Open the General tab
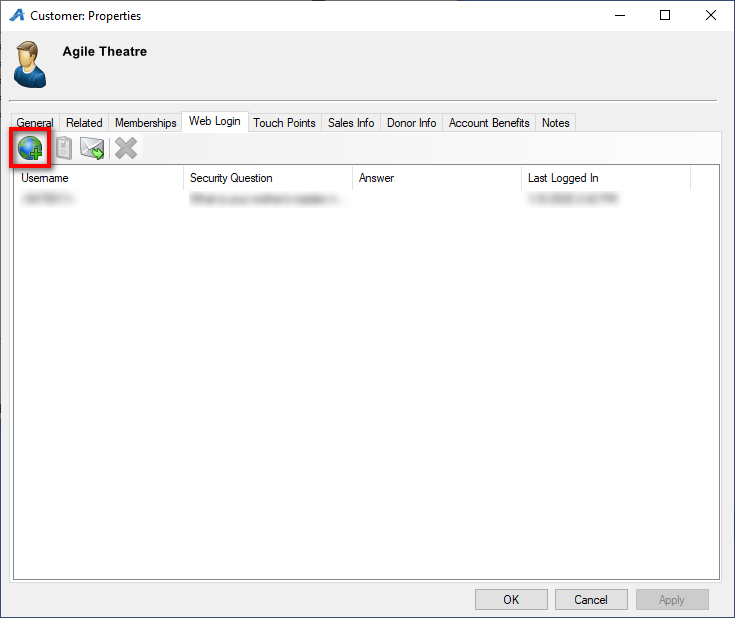This screenshot has height=618, width=735. click(x=35, y=123)
